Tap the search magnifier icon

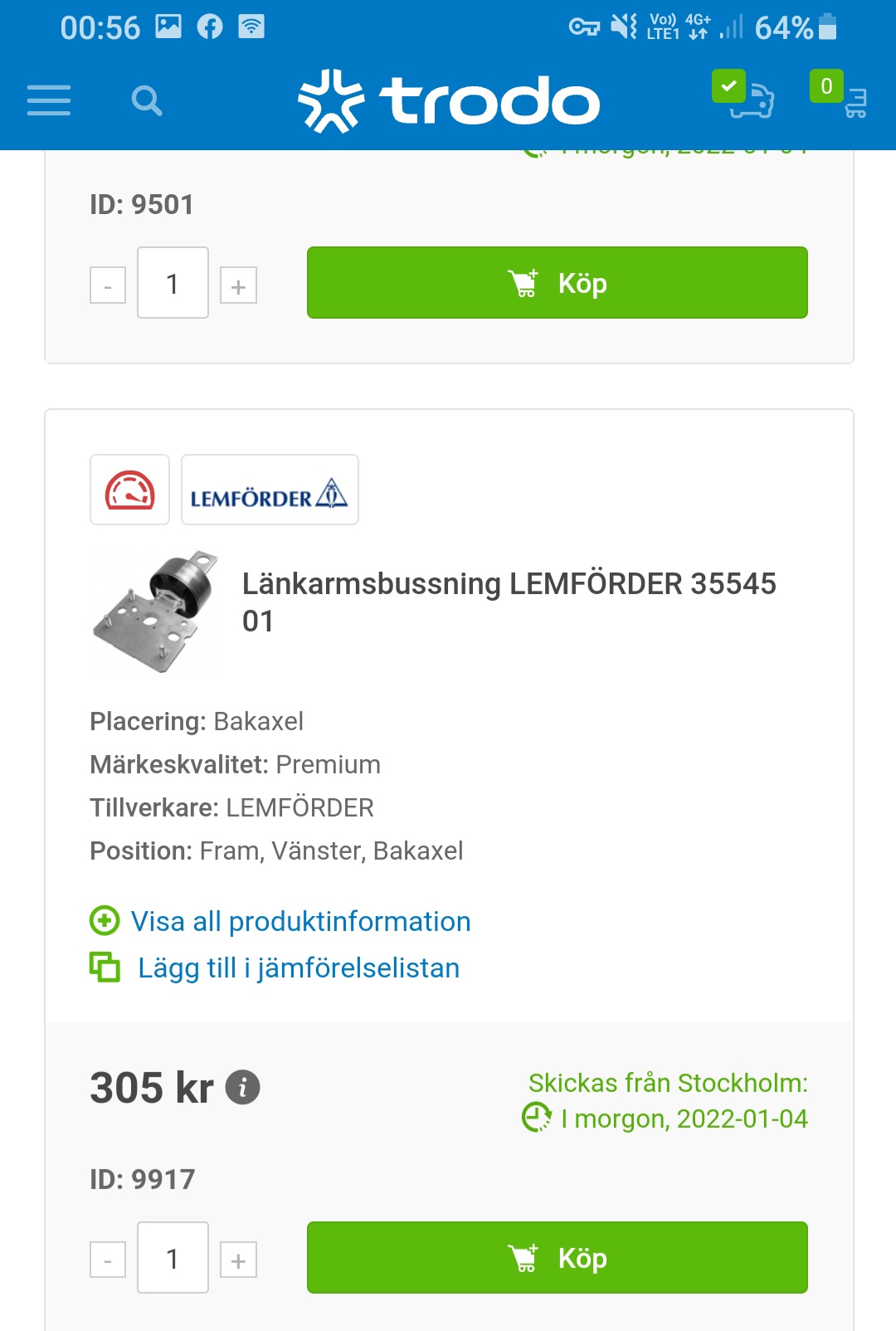147,101
